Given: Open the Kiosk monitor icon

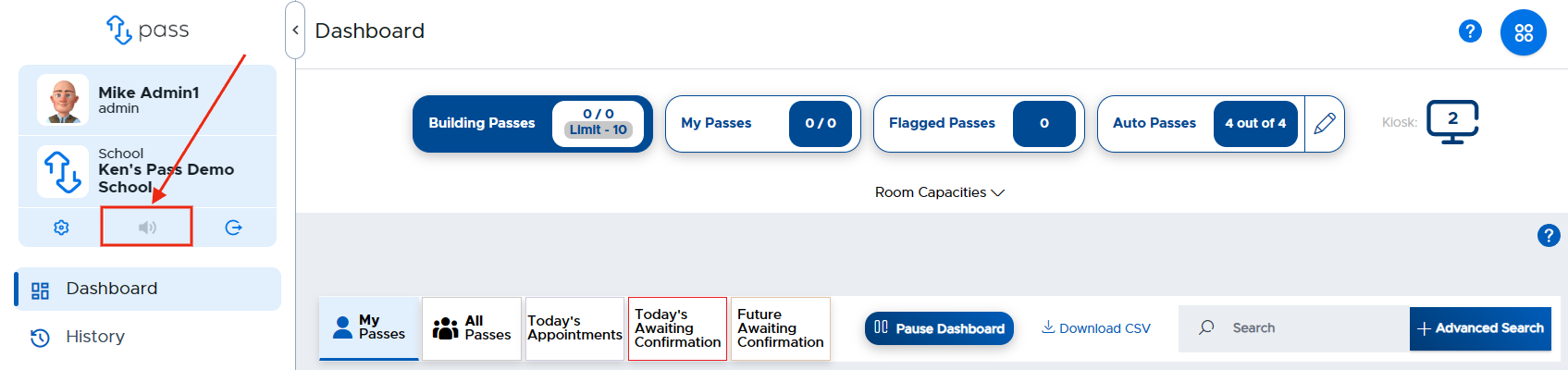Looking at the screenshot, I should pyautogui.click(x=1452, y=122).
